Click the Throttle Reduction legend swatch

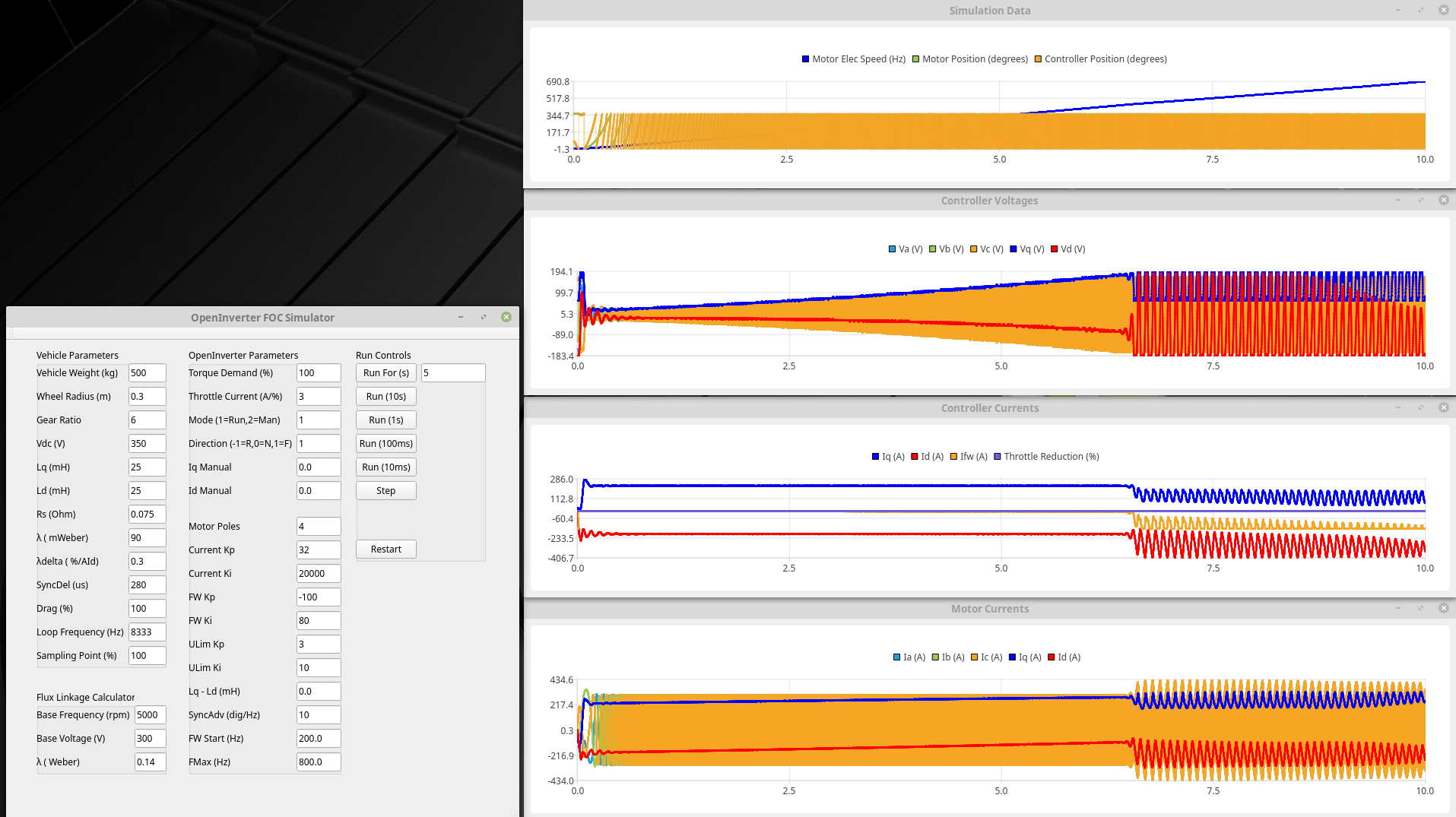click(x=998, y=457)
